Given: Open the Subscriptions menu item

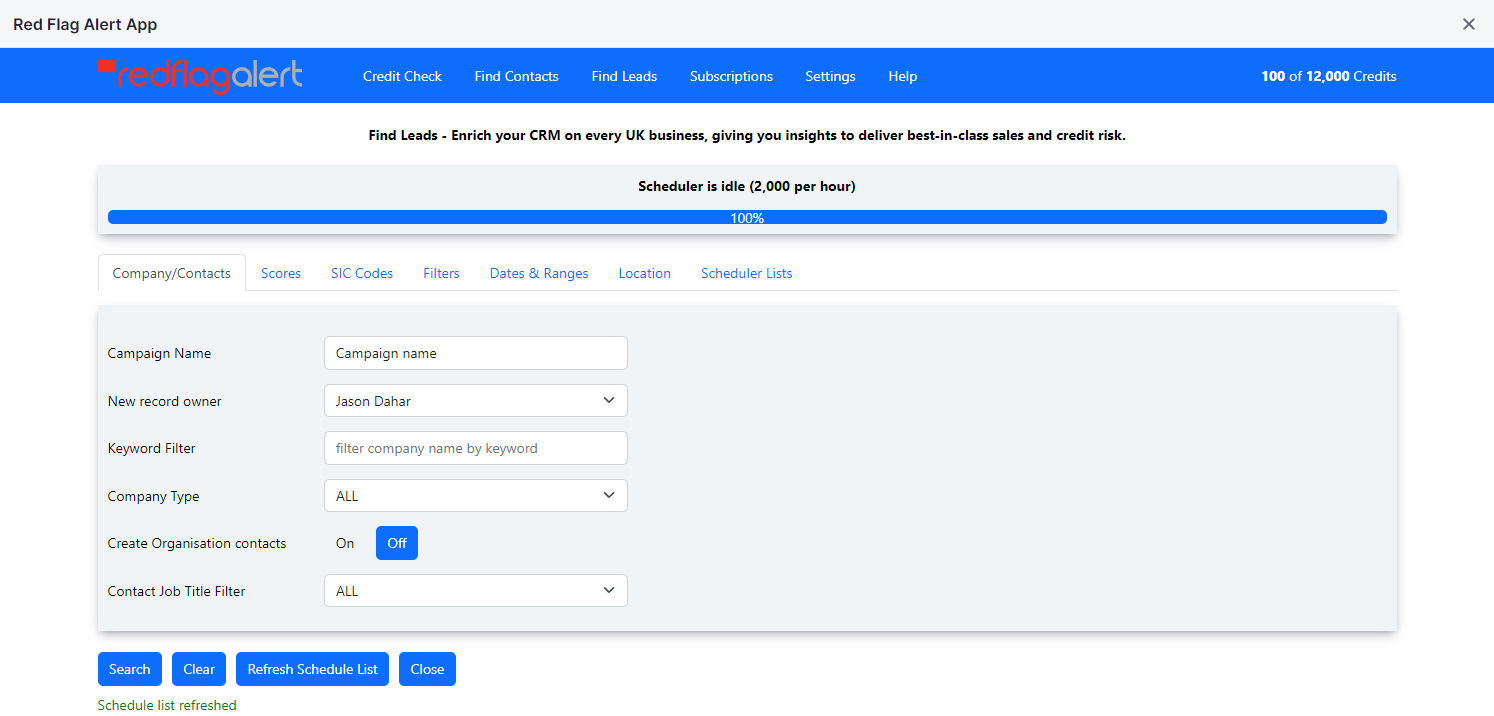Looking at the screenshot, I should (x=731, y=76).
